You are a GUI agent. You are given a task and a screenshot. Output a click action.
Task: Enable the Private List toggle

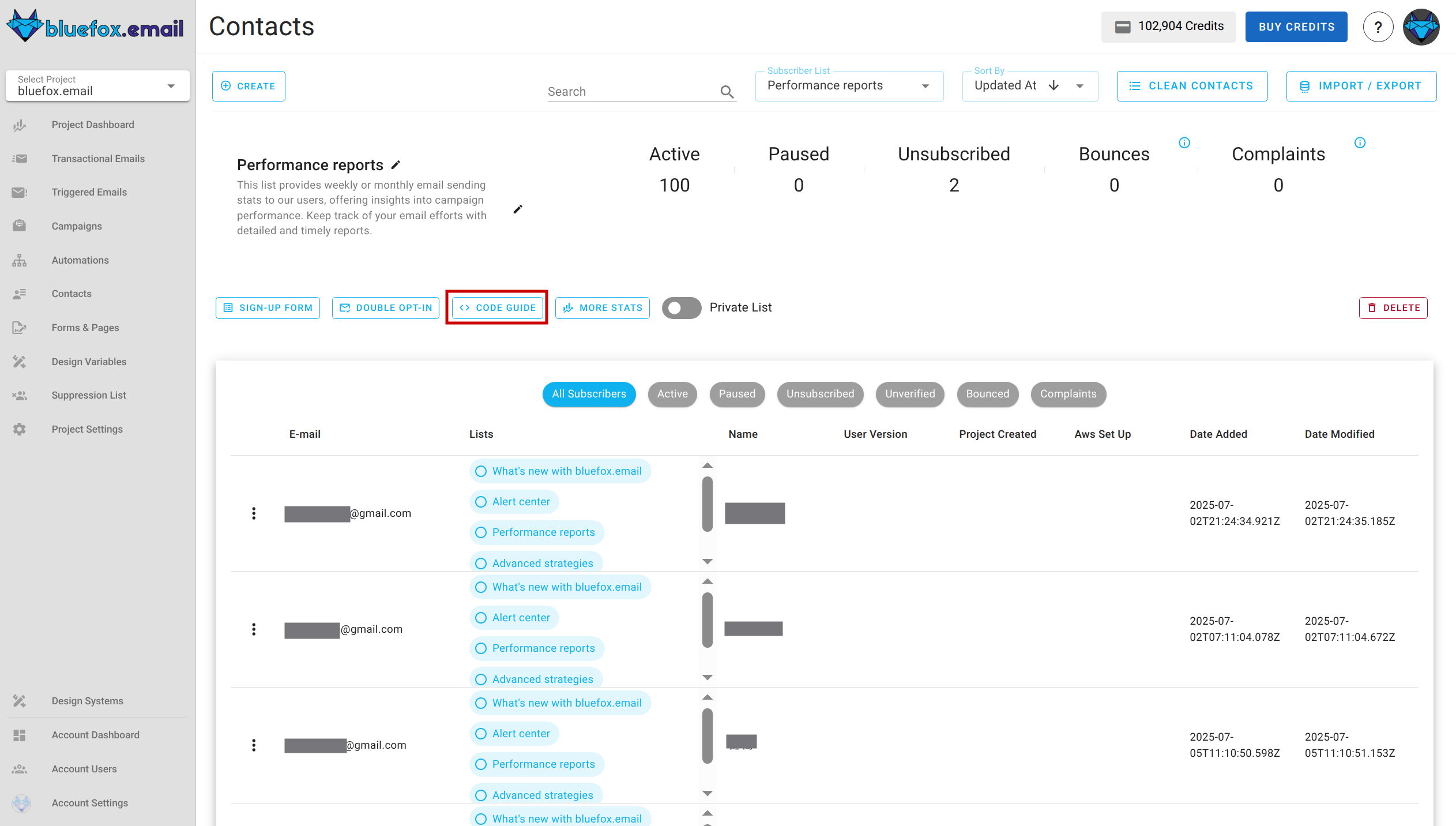pyautogui.click(x=681, y=307)
